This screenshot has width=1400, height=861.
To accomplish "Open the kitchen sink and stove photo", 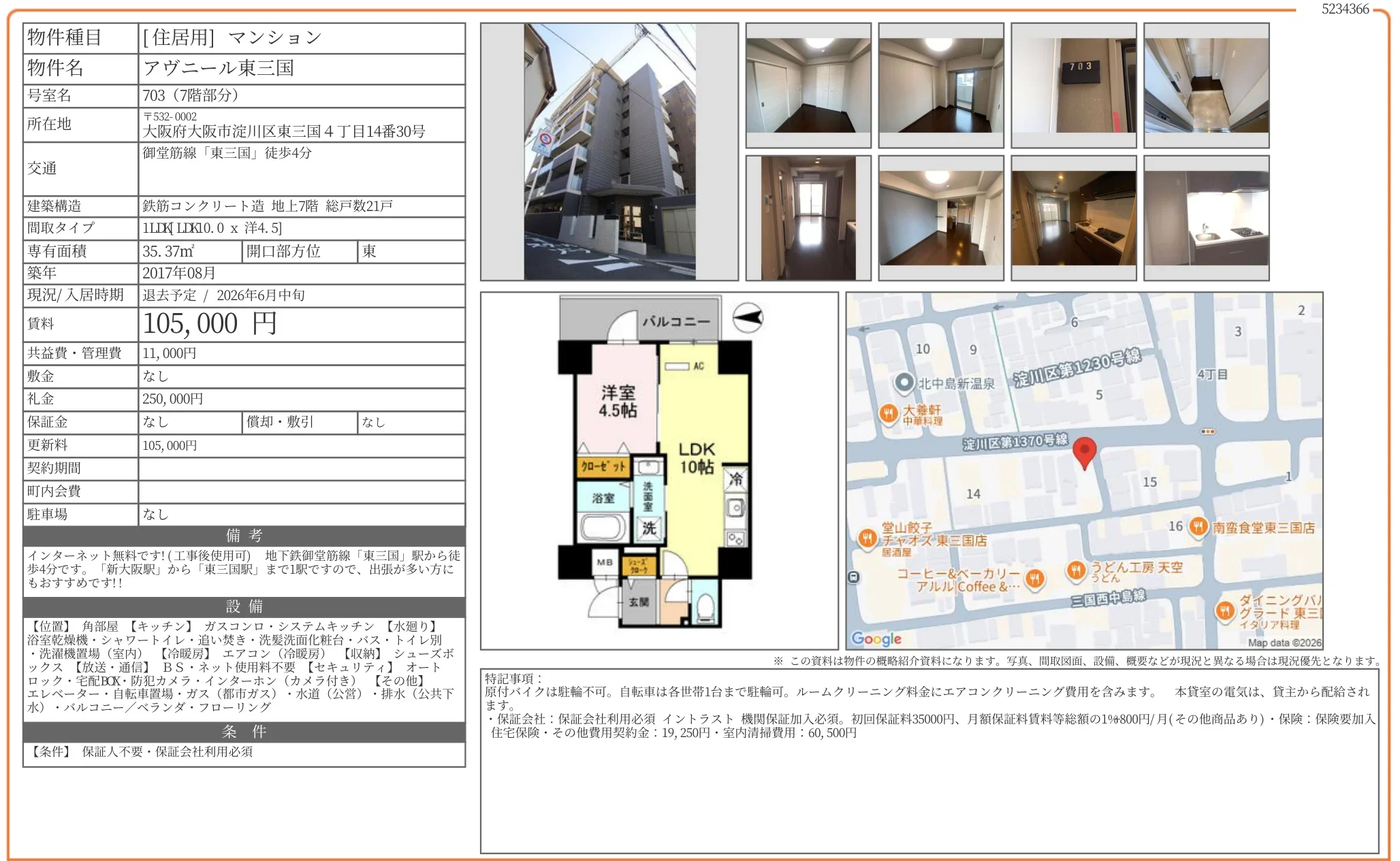I will (x=1206, y=218).
